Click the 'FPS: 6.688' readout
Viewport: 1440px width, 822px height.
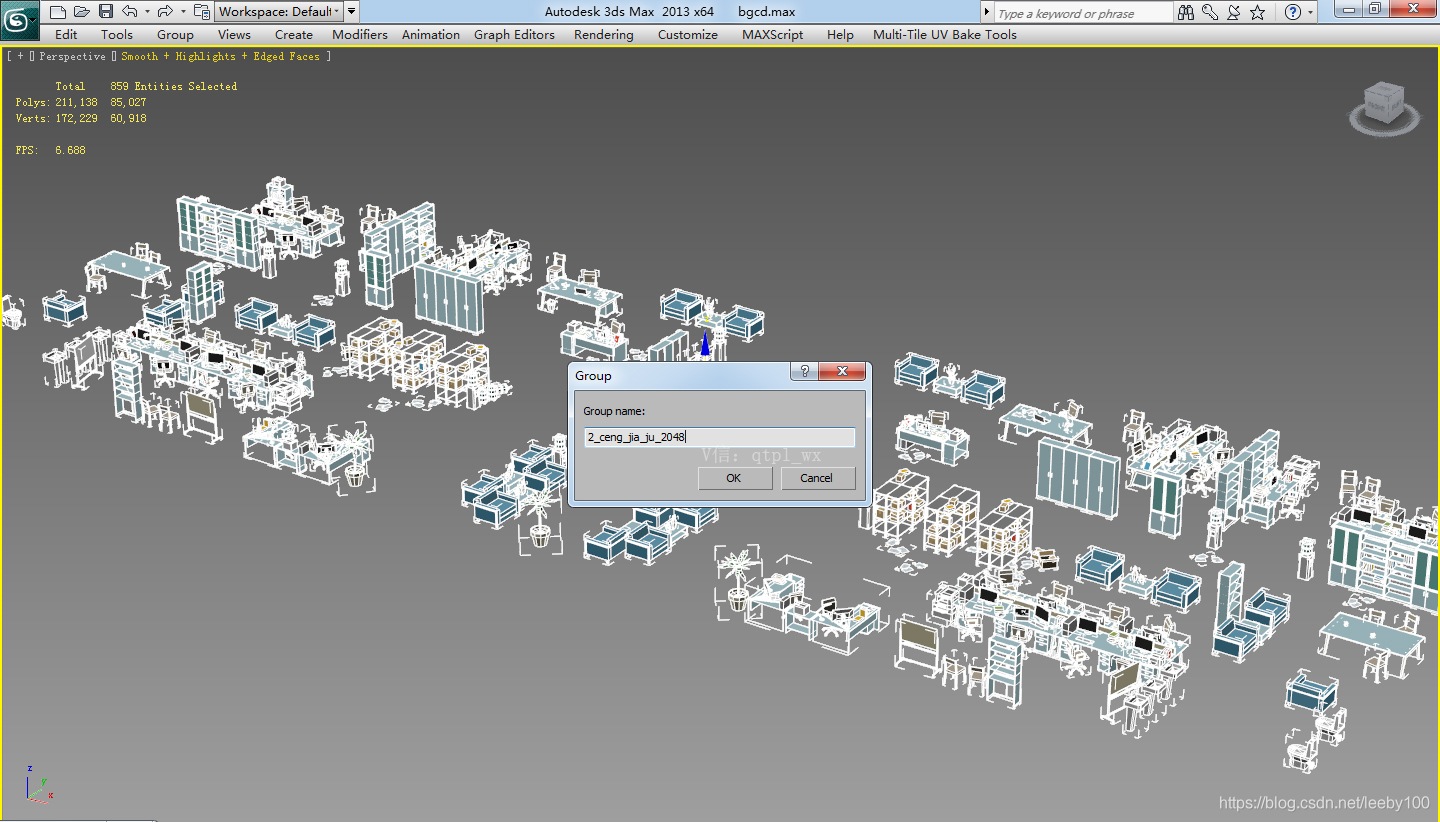(x=51, y=151)
